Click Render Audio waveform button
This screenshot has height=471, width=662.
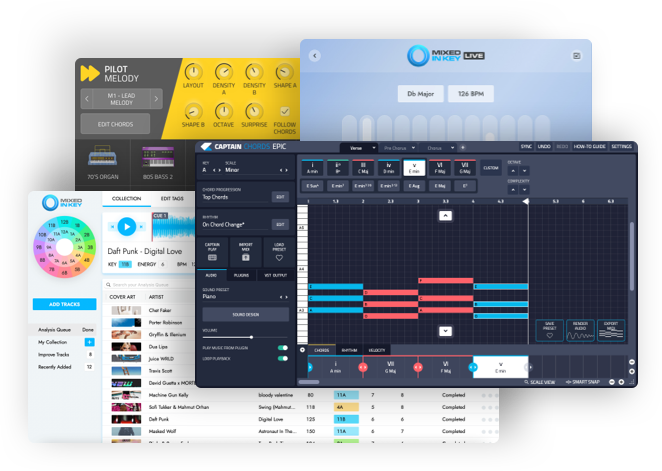pos(580,330)
